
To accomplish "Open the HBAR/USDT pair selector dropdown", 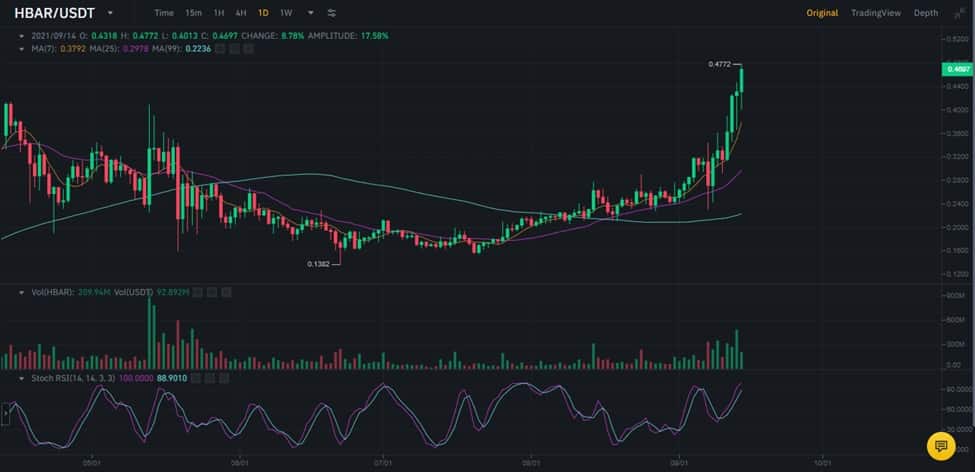I will point(111,13).
